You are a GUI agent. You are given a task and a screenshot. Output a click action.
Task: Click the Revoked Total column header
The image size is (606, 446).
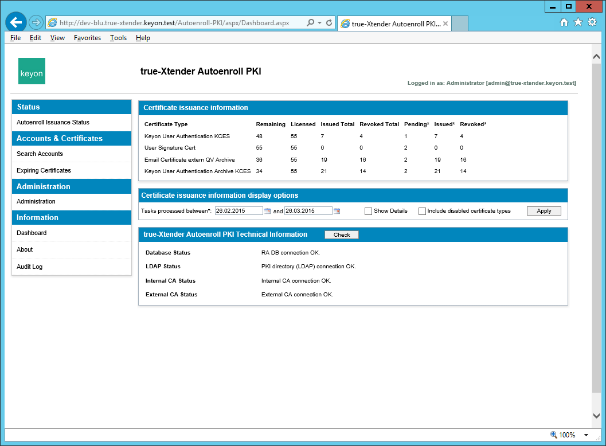click(x=379, y=124)
